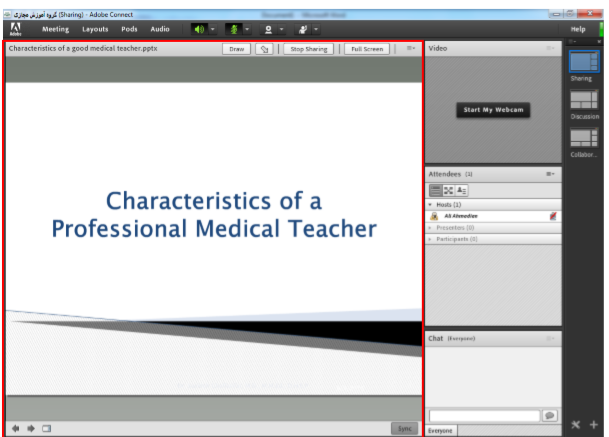The height and width of the screenshot is (437, 609).
Task: Click the pointer tool next to Draw
Action: 265,48
